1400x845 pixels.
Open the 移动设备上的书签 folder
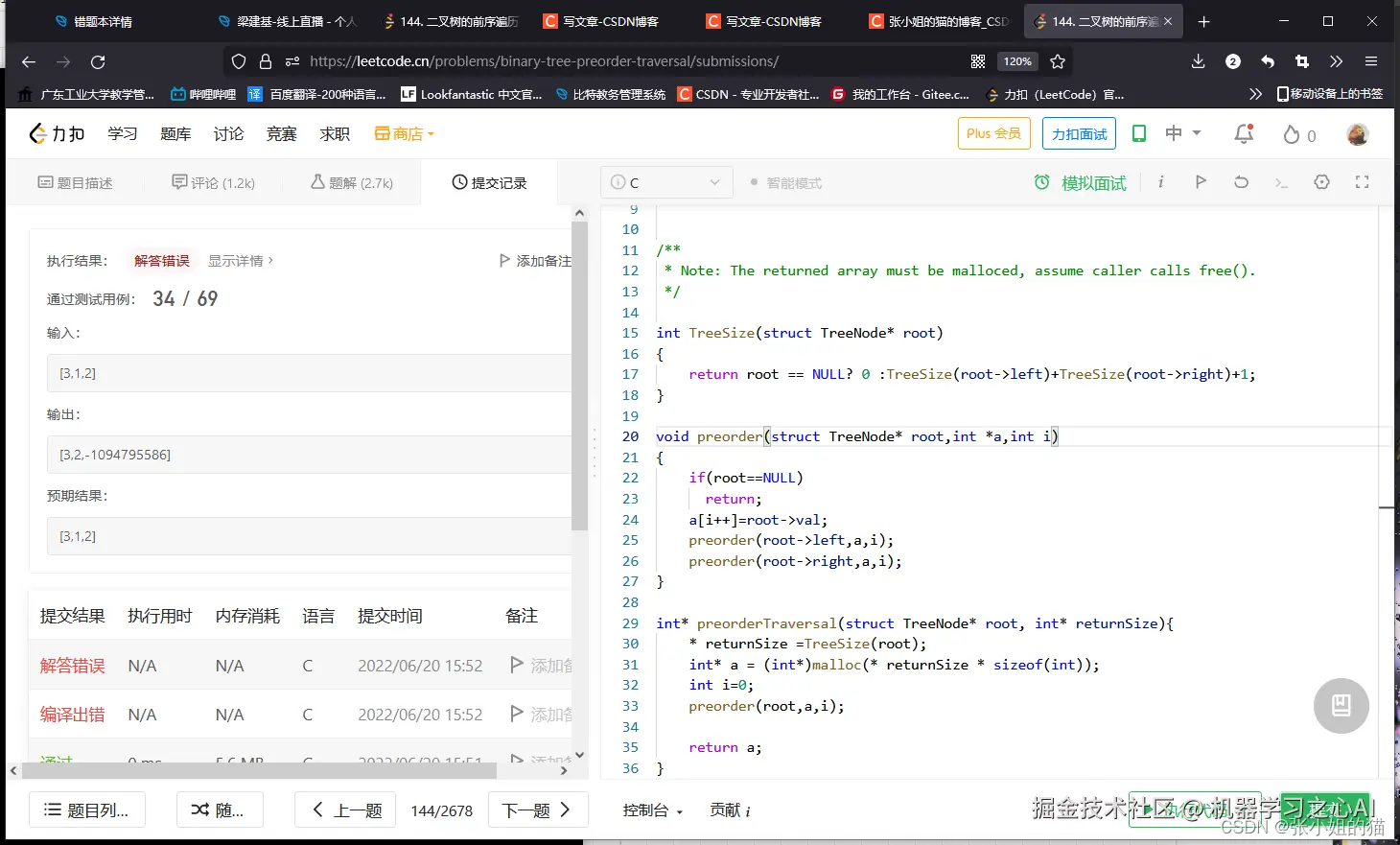1330,94
